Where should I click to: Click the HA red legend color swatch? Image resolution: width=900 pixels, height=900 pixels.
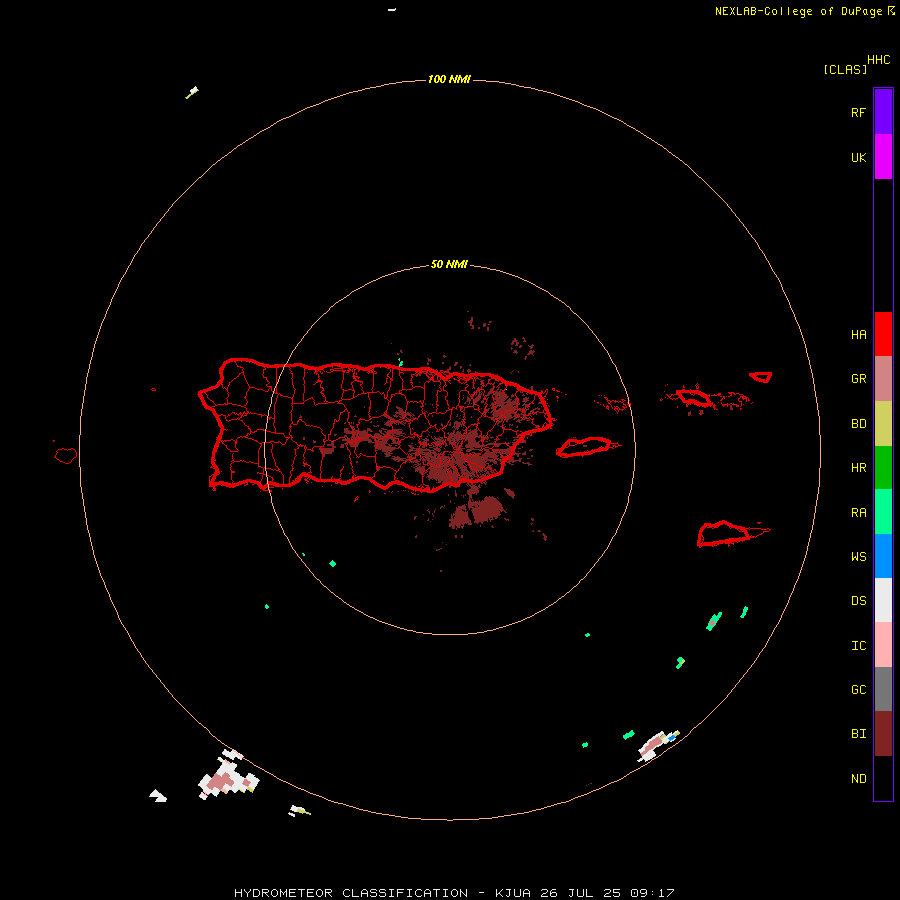click(883, 334)
